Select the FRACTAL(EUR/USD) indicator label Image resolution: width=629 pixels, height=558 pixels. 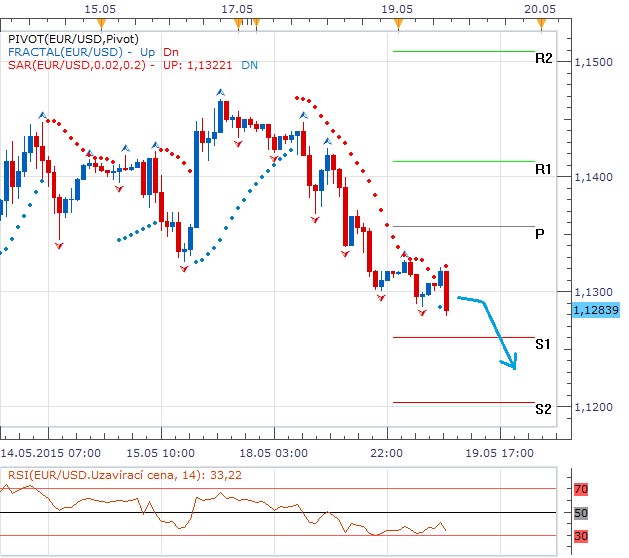pos(64,52)
